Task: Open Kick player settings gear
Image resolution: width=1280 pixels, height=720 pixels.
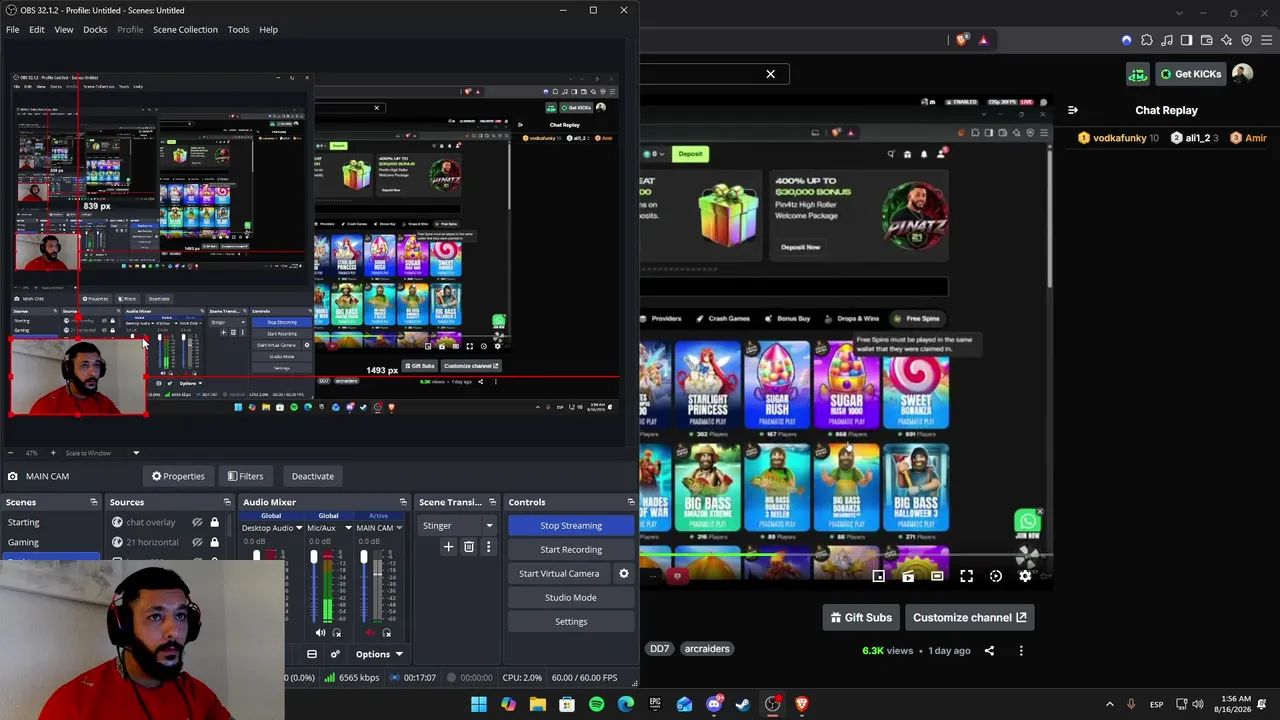Action: click(x=1025, y=576)
